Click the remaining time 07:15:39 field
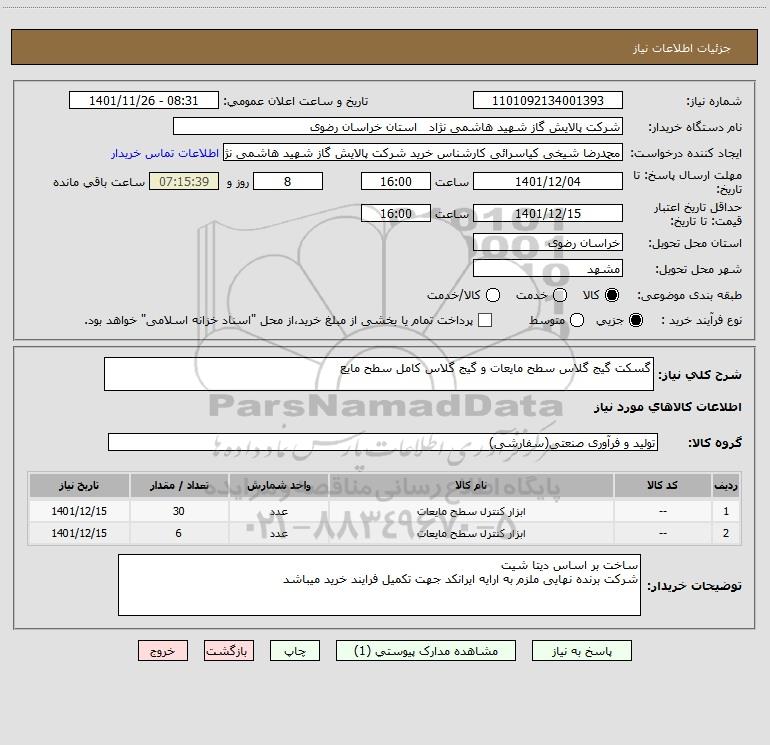This screenshot has width=770, height=745. click(x=184, y=181)
